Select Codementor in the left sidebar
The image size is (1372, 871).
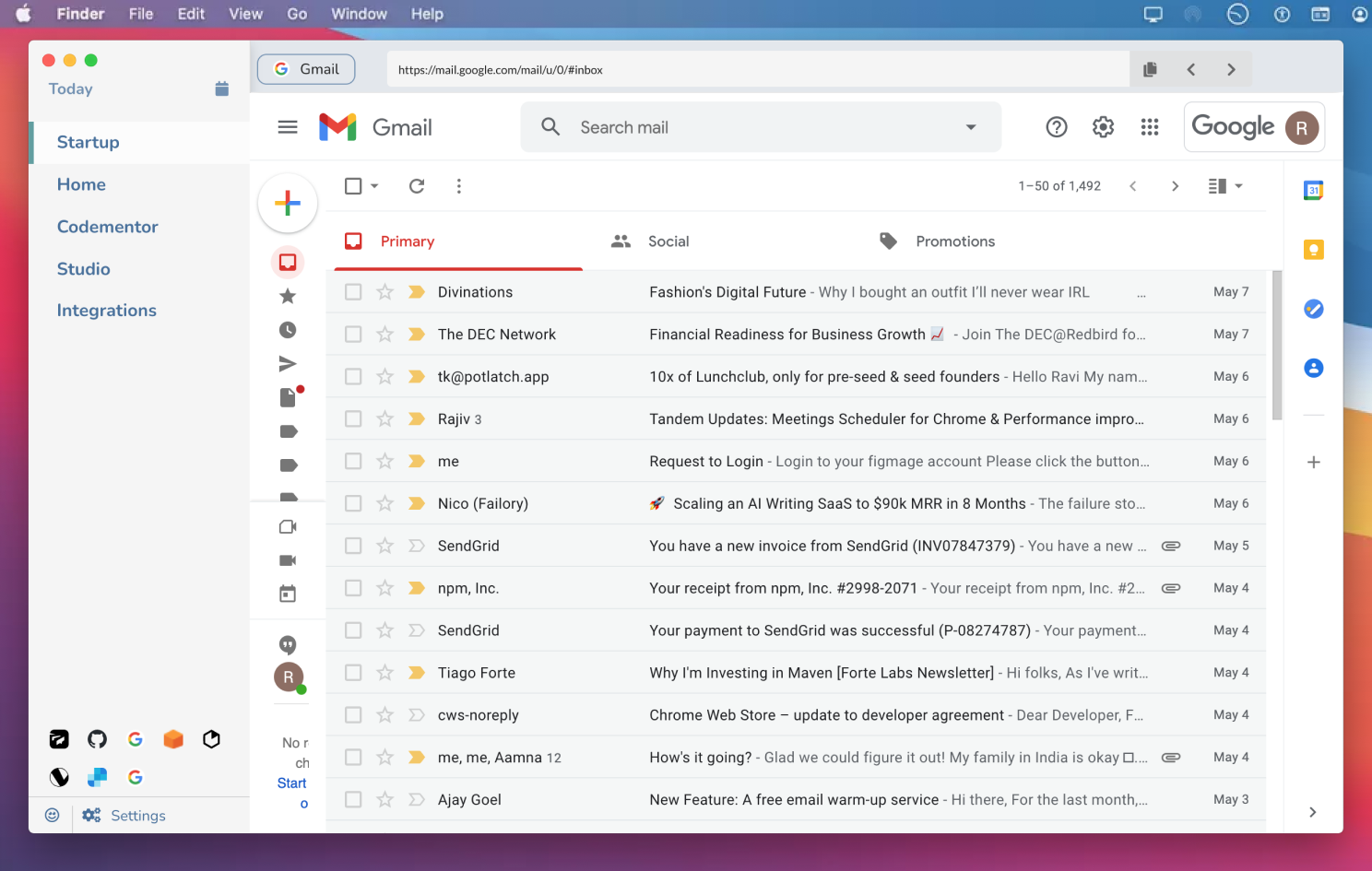pyautogui.click(x=107, y=227)
